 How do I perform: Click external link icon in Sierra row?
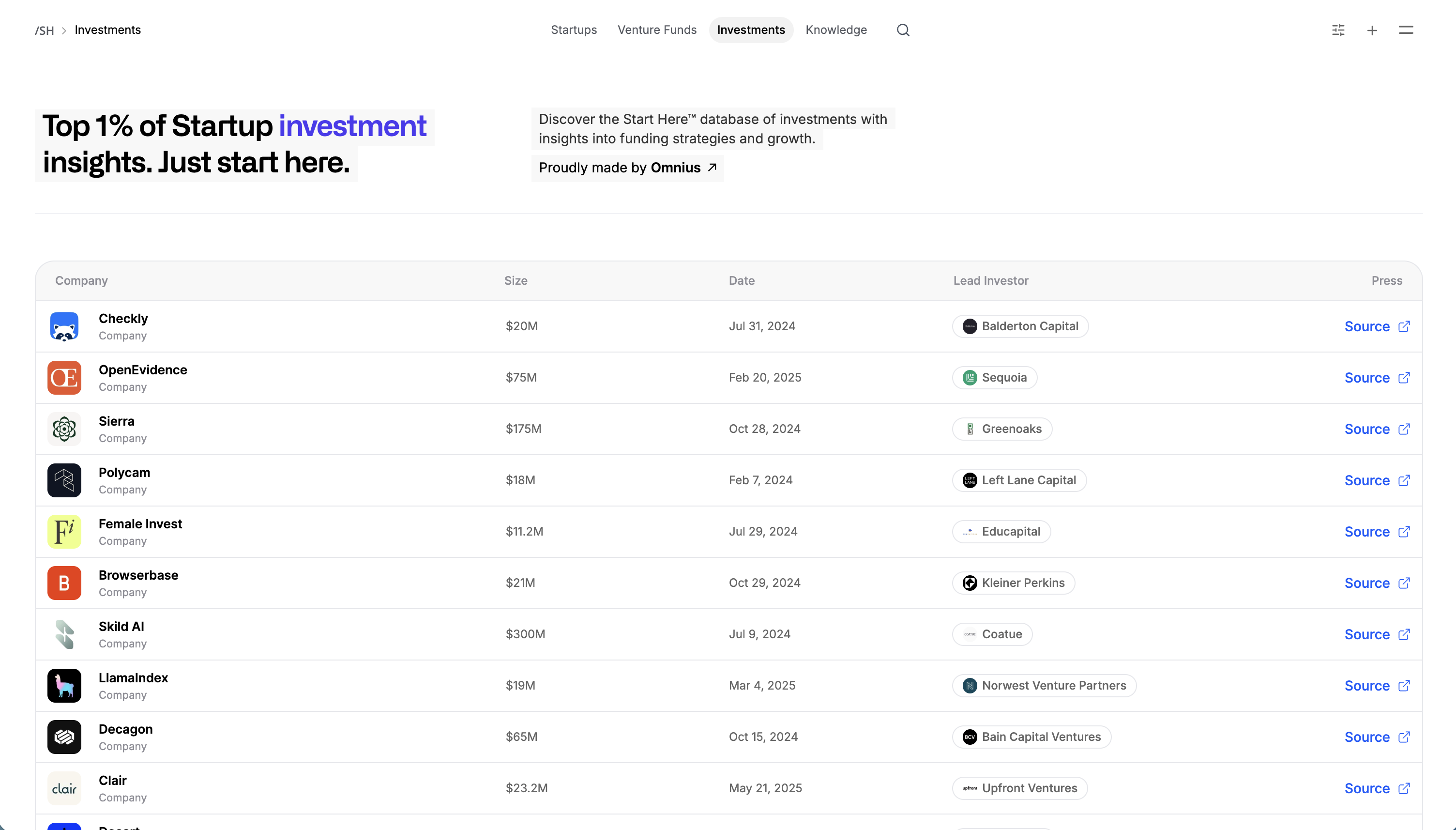[x=1404, y=429]
